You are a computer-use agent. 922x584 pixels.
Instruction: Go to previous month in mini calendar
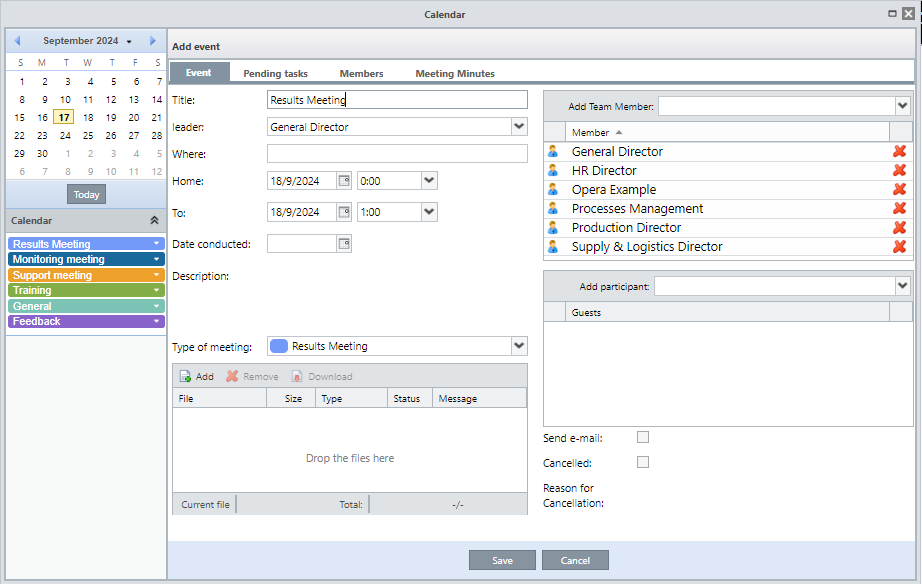pos(17,41)
